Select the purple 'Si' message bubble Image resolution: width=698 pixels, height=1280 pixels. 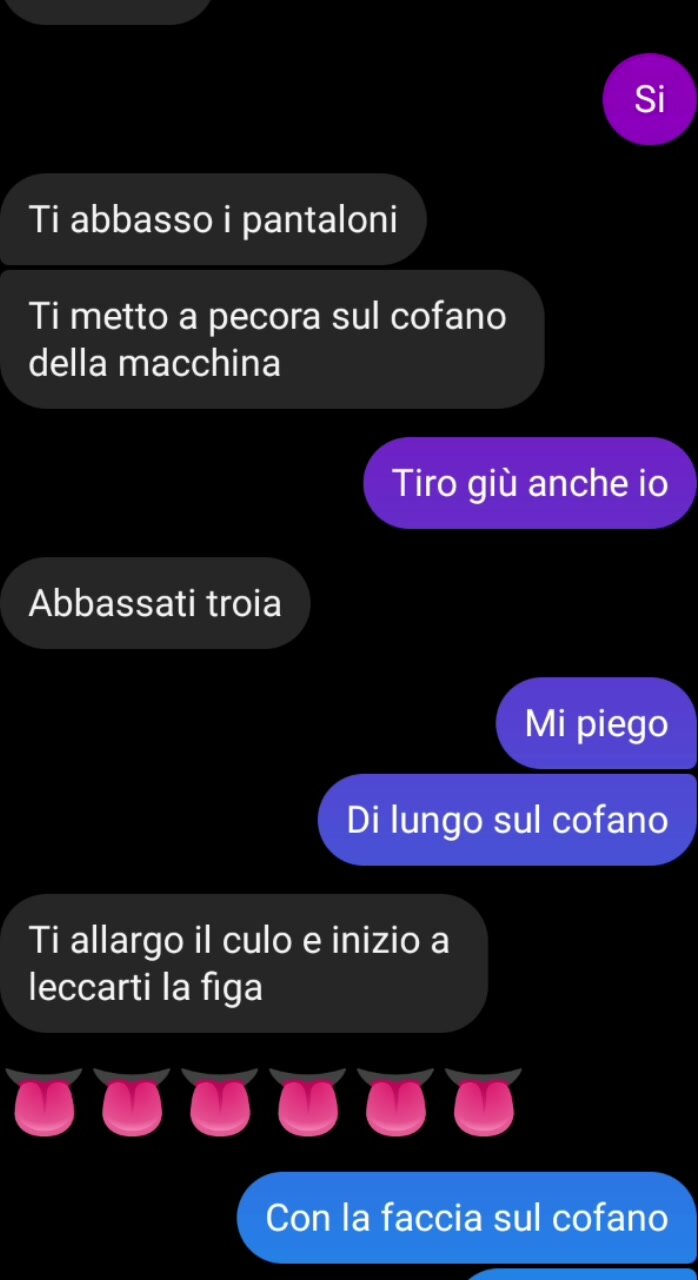650,99
